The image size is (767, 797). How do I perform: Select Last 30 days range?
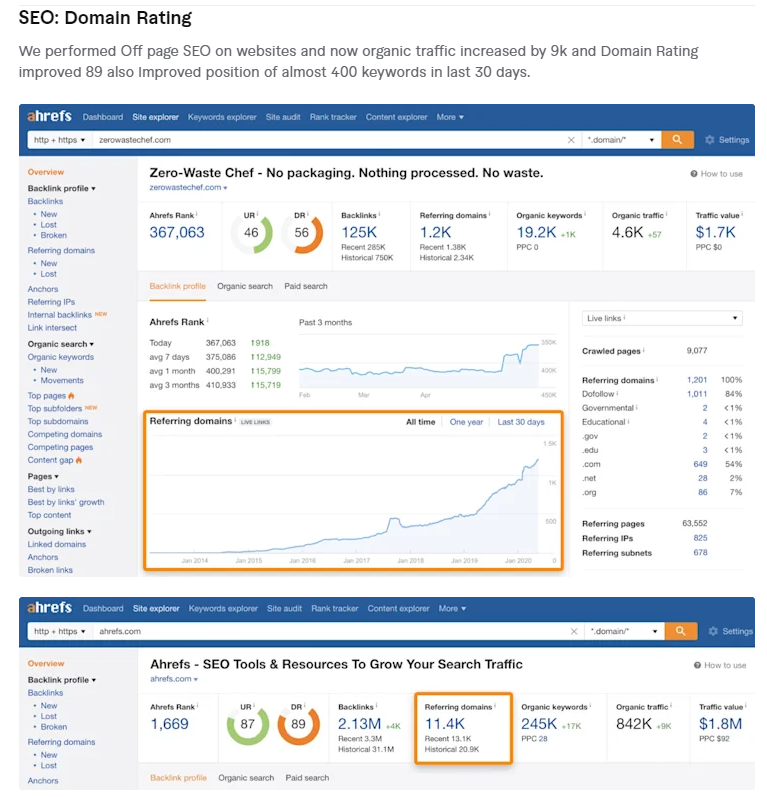pyautogui.click(x=521, y=422)
